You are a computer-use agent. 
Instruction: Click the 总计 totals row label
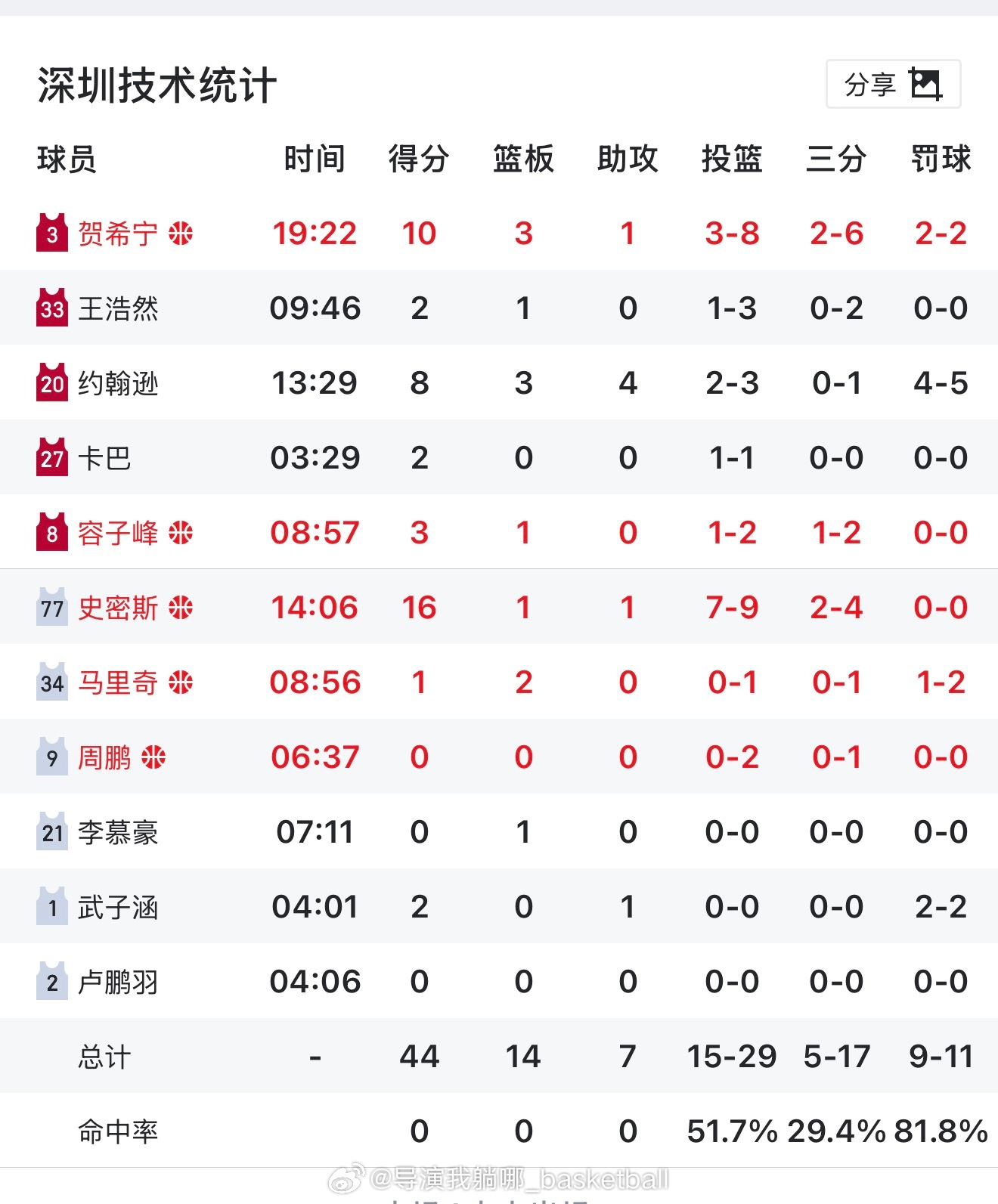pos(104,1057)
